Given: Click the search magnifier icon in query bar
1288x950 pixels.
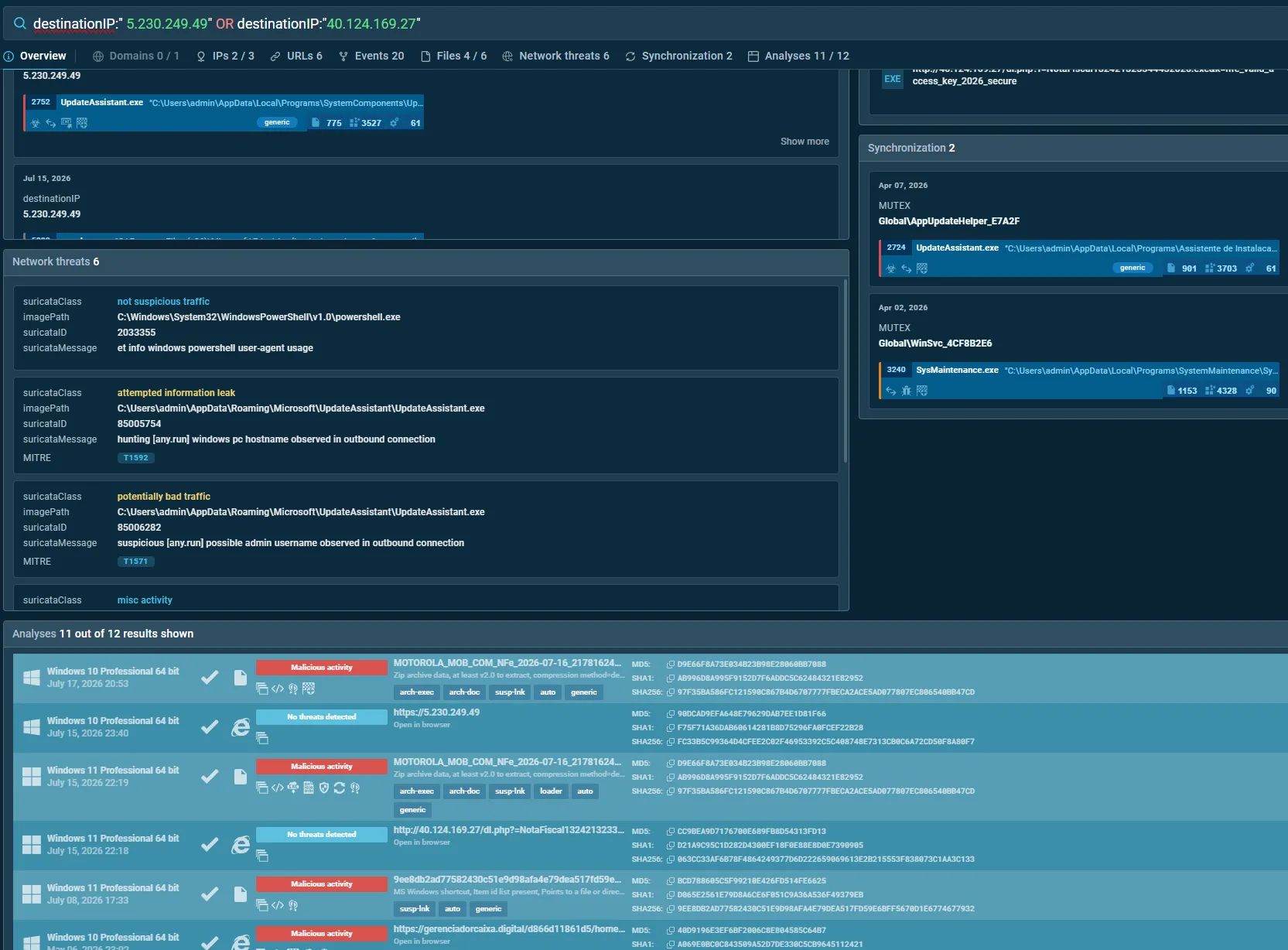Looking at the screenshot, I should click(x=20, y=24).
